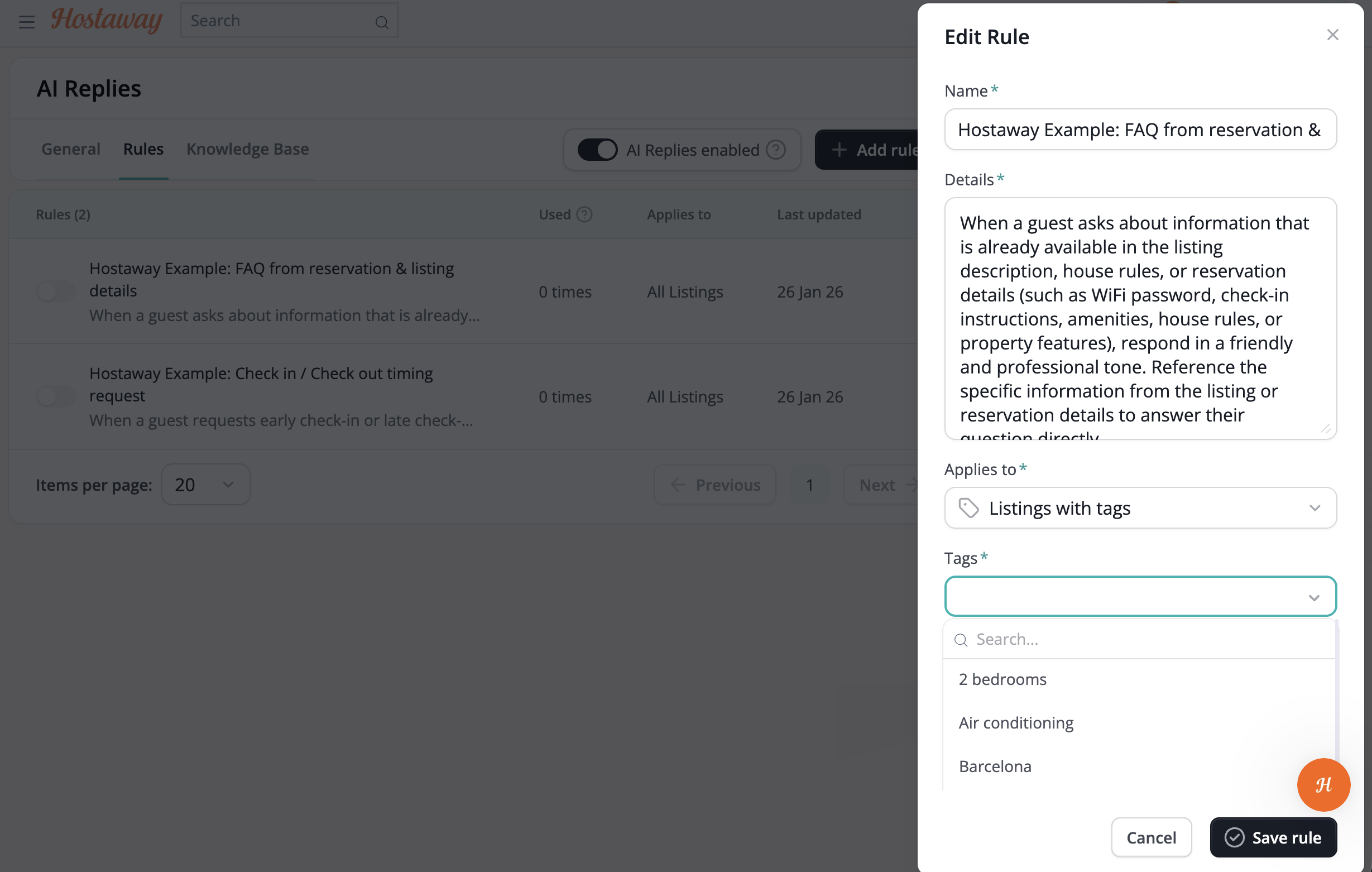Click the Add rule button
This screenshot has width=1372, height=872.
coord(866,150)
